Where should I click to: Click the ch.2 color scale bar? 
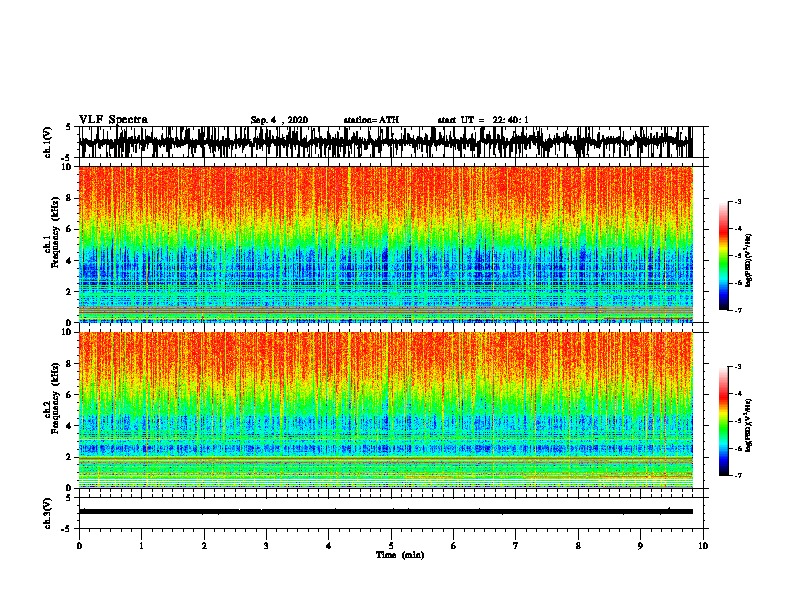724,421
